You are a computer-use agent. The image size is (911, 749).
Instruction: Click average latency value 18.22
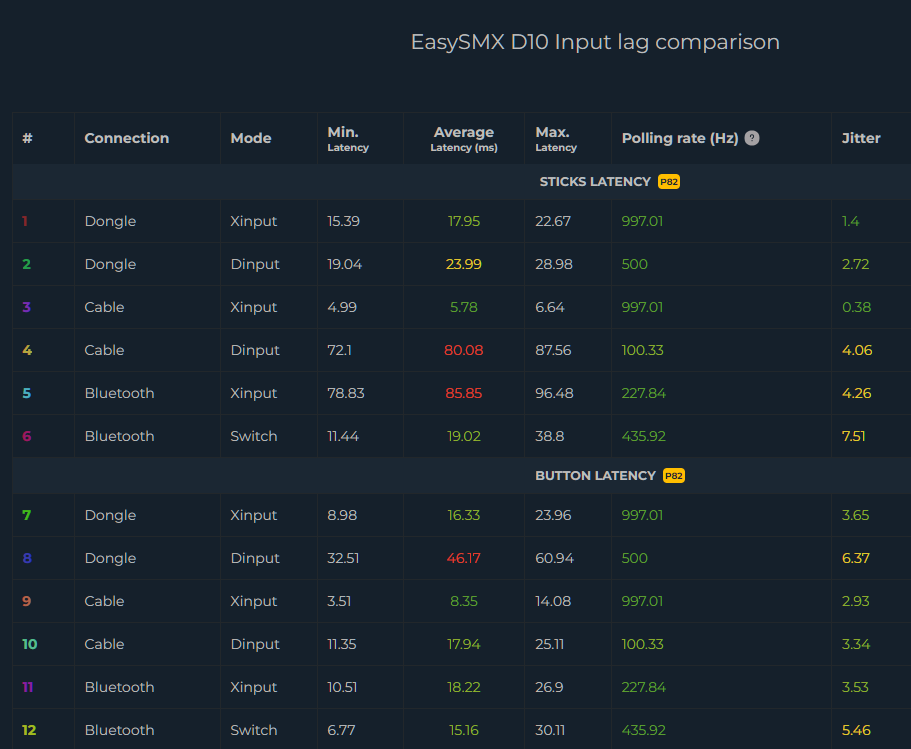464,687
